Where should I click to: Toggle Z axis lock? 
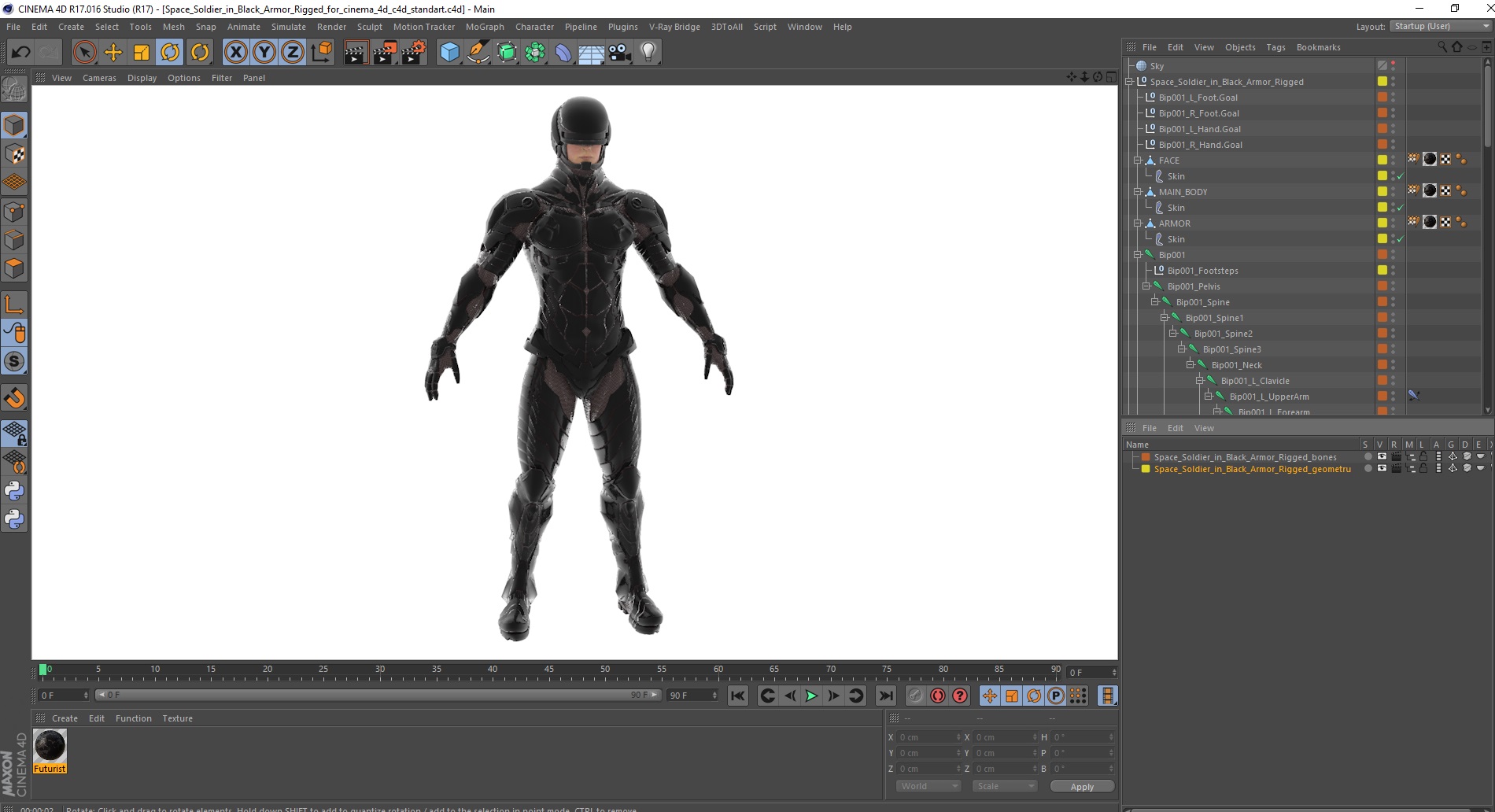(293, 53)
